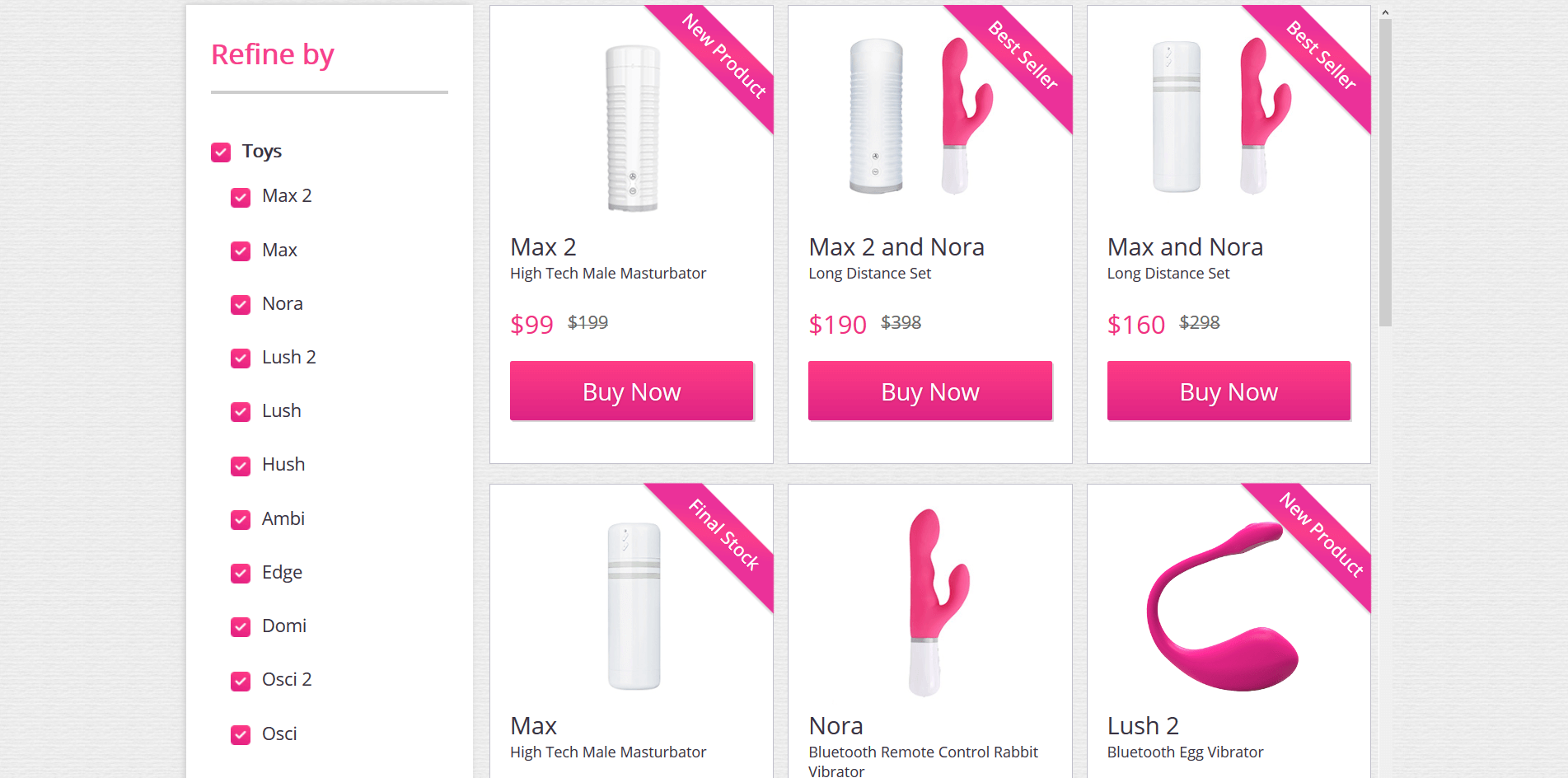Uncheck the Toys category checkbox

(221, 152)
